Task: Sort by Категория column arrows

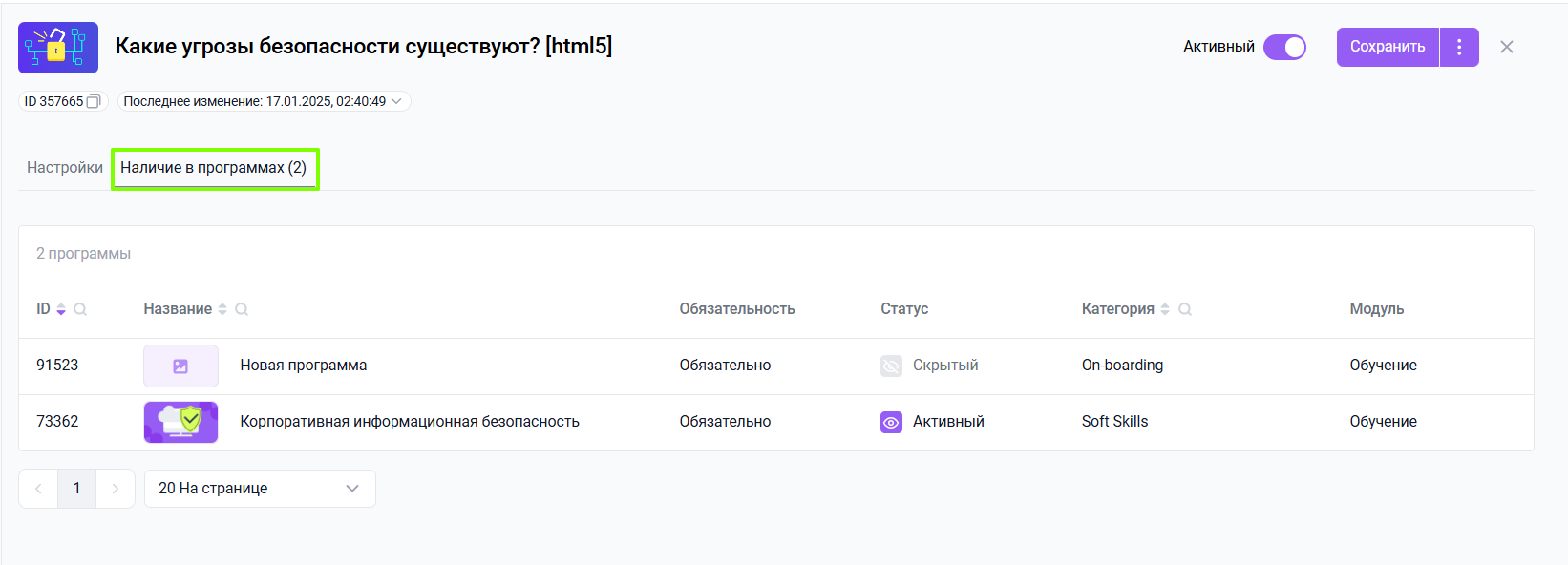Action: (1165, 309)
